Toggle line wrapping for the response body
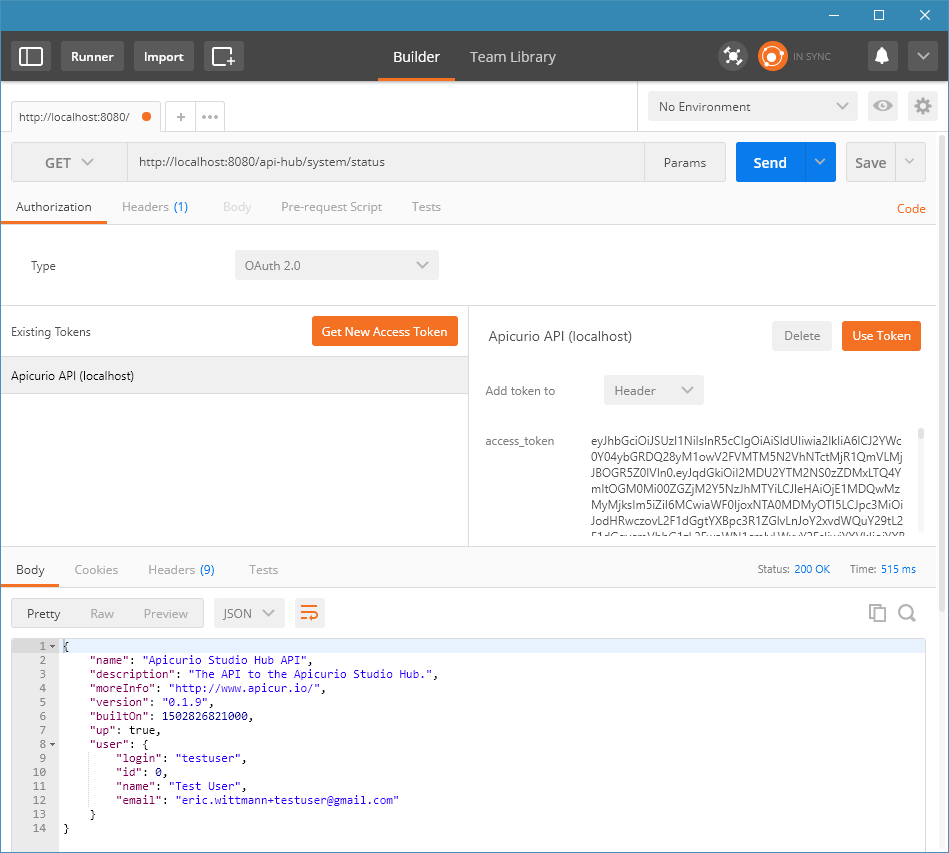 [x=309, y=612]
